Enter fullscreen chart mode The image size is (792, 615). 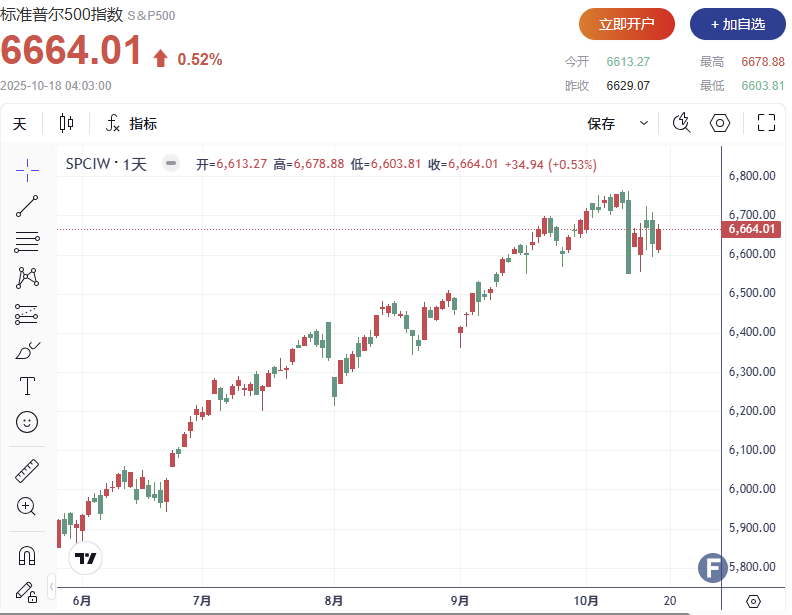pos(767,124)
